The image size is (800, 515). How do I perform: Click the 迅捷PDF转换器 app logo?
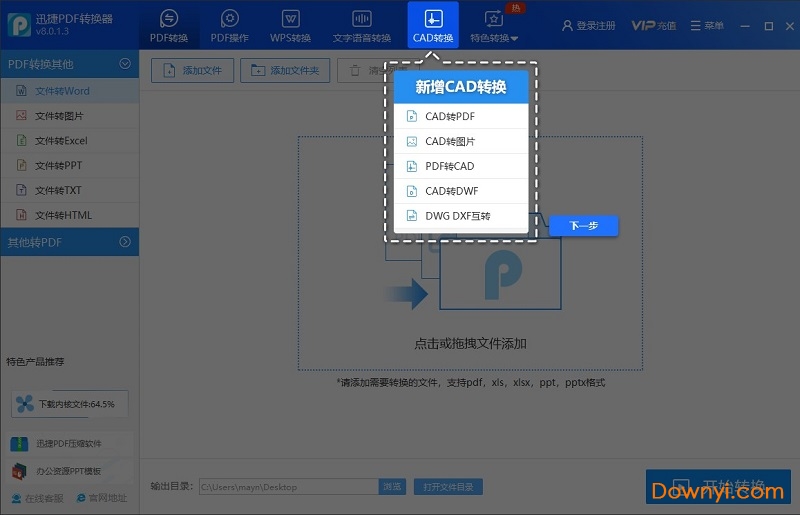(x=19, y=25)
